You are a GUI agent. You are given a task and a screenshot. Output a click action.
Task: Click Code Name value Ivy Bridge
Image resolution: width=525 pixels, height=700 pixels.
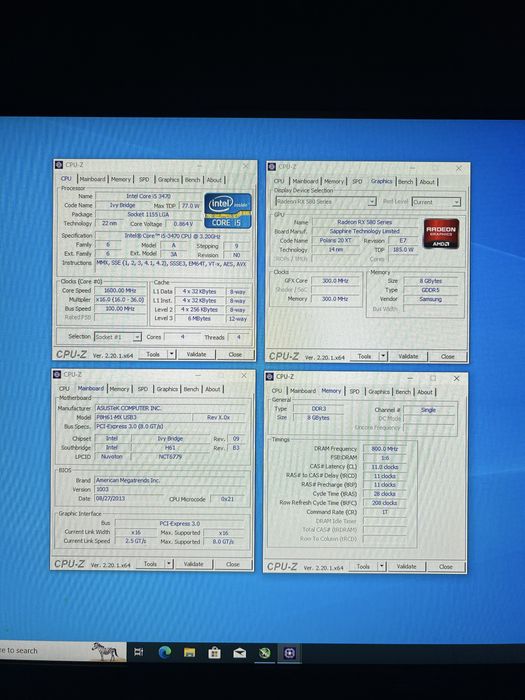(x=122, y=205)
